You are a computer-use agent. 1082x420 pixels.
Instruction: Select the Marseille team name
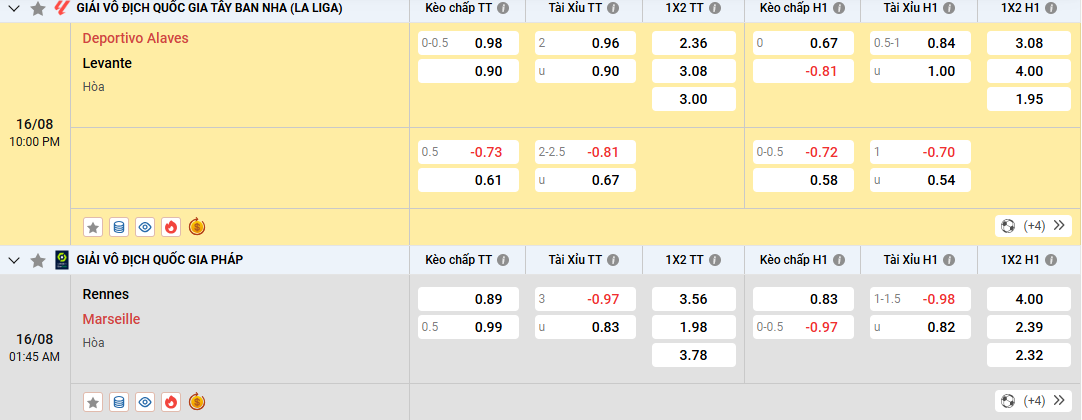111,319
